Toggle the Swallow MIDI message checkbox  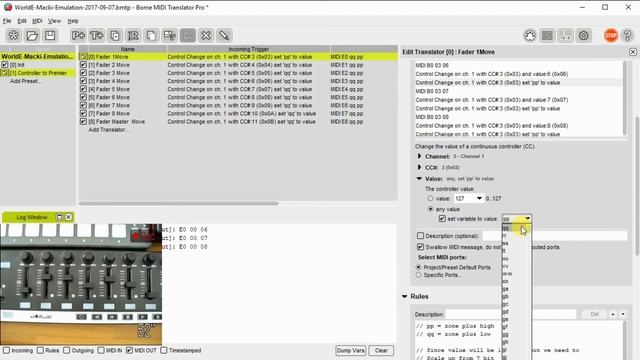420,247
